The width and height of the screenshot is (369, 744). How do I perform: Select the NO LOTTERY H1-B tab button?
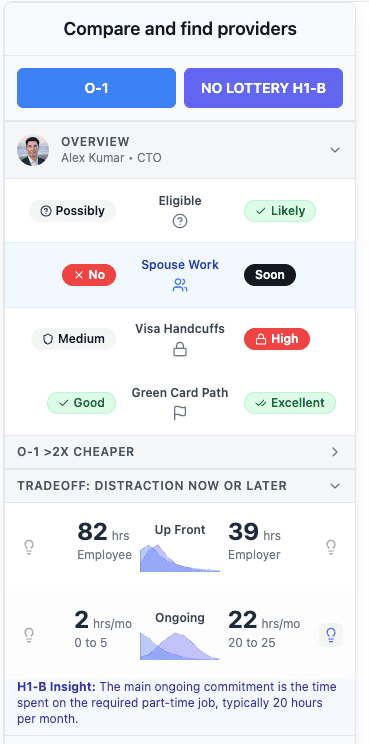click(263, 88)
